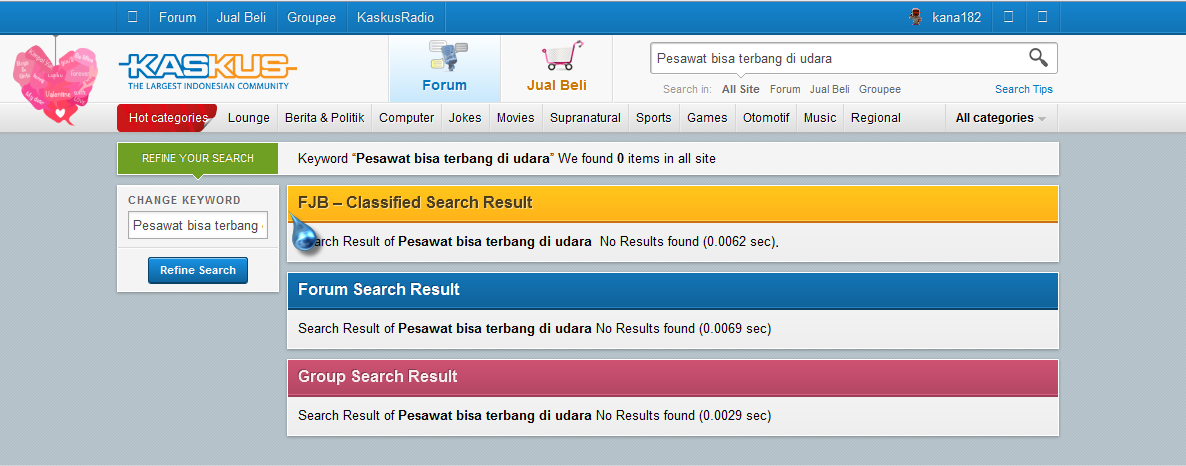
Task: Open the Forum section icon tab
Action: (444, 68)
